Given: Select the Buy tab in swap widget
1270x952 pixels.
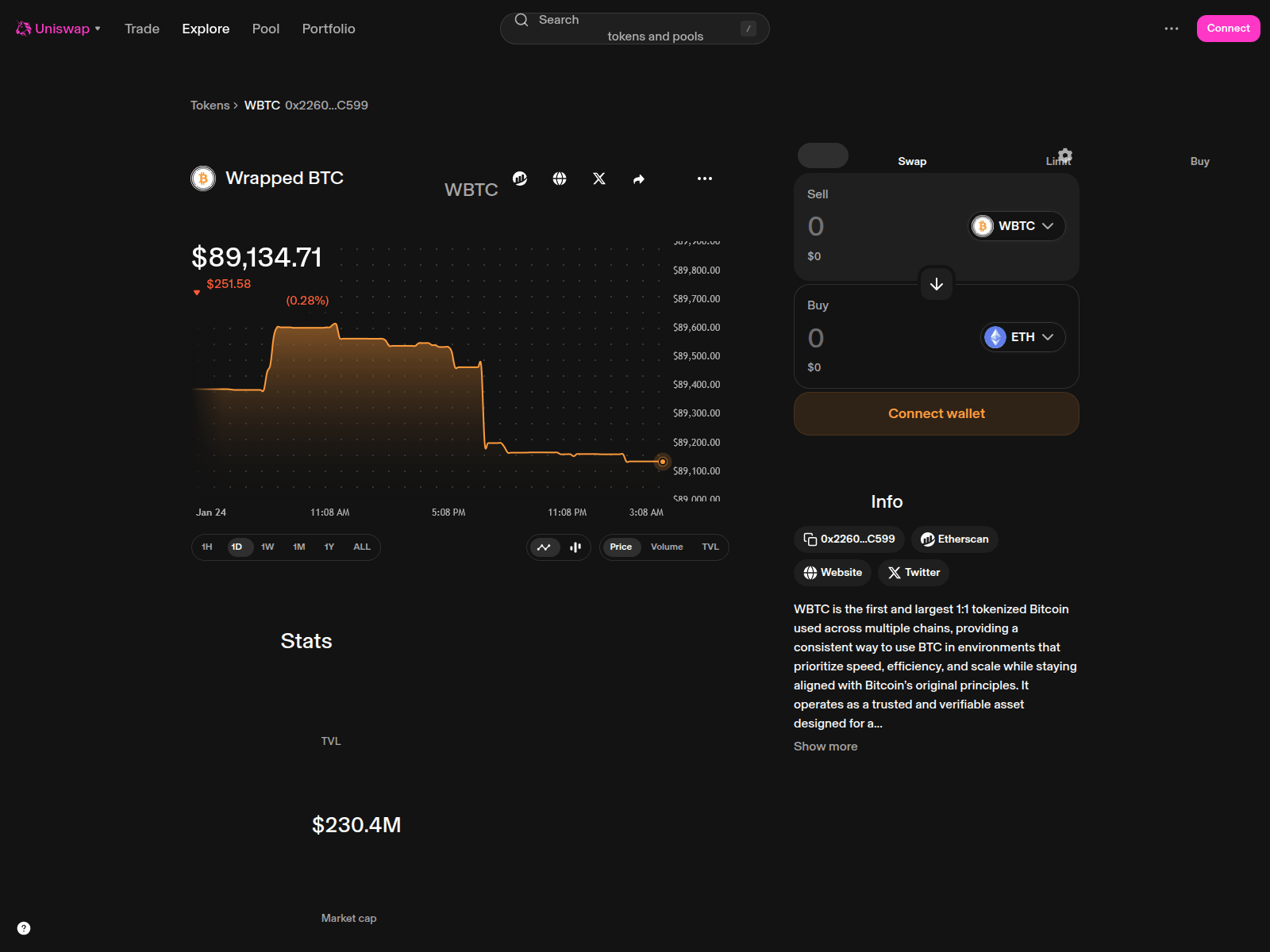Looking at the screenshot, I should [1199, 161].
